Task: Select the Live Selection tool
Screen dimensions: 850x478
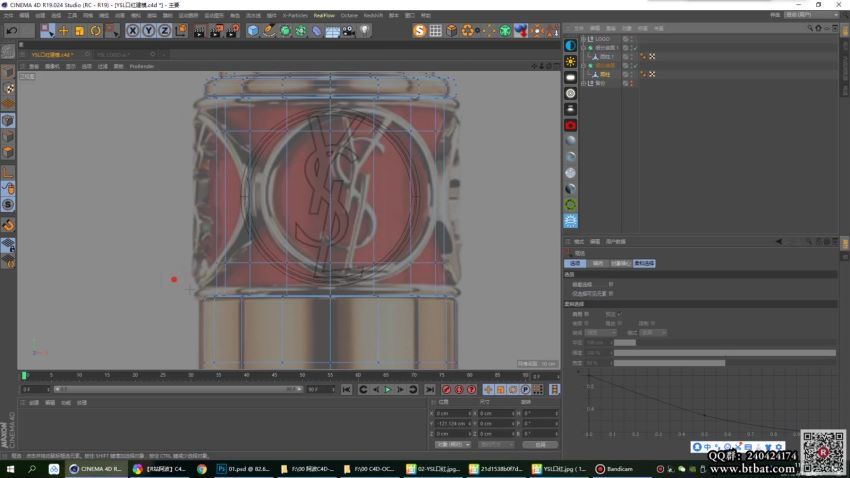Action: coord(47,31)
